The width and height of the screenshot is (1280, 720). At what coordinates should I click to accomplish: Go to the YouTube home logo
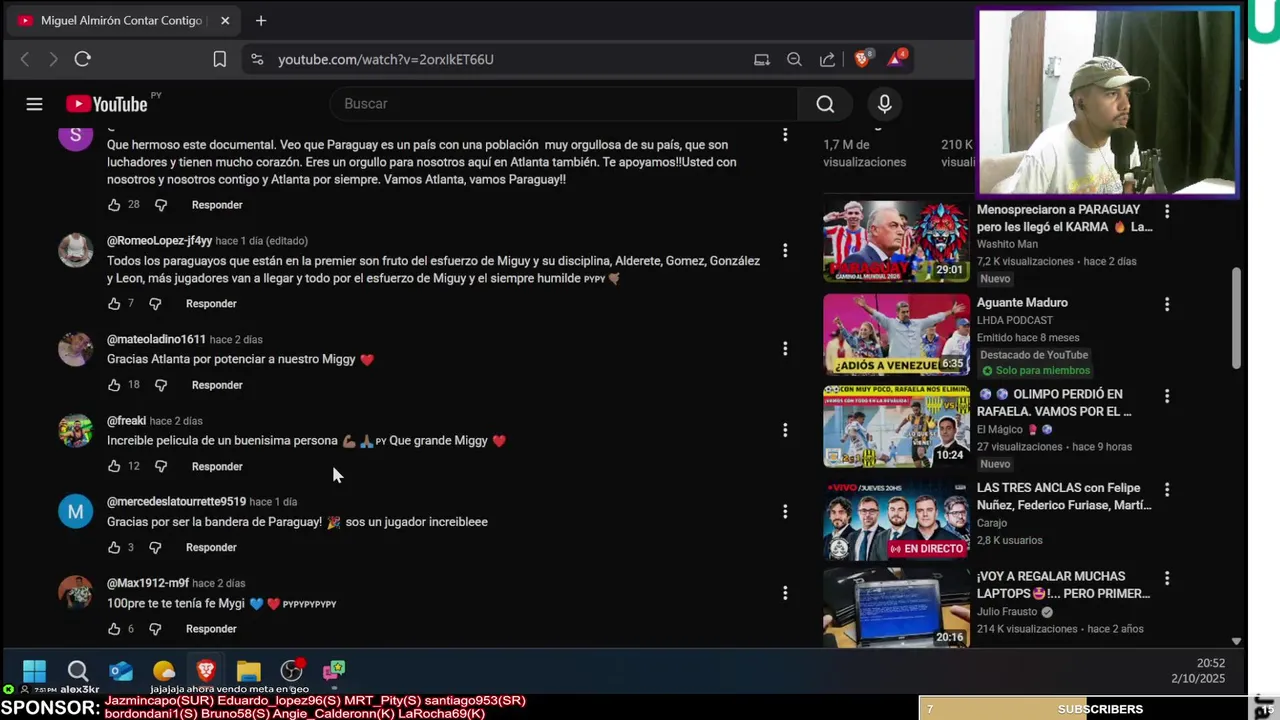(107, 104)
